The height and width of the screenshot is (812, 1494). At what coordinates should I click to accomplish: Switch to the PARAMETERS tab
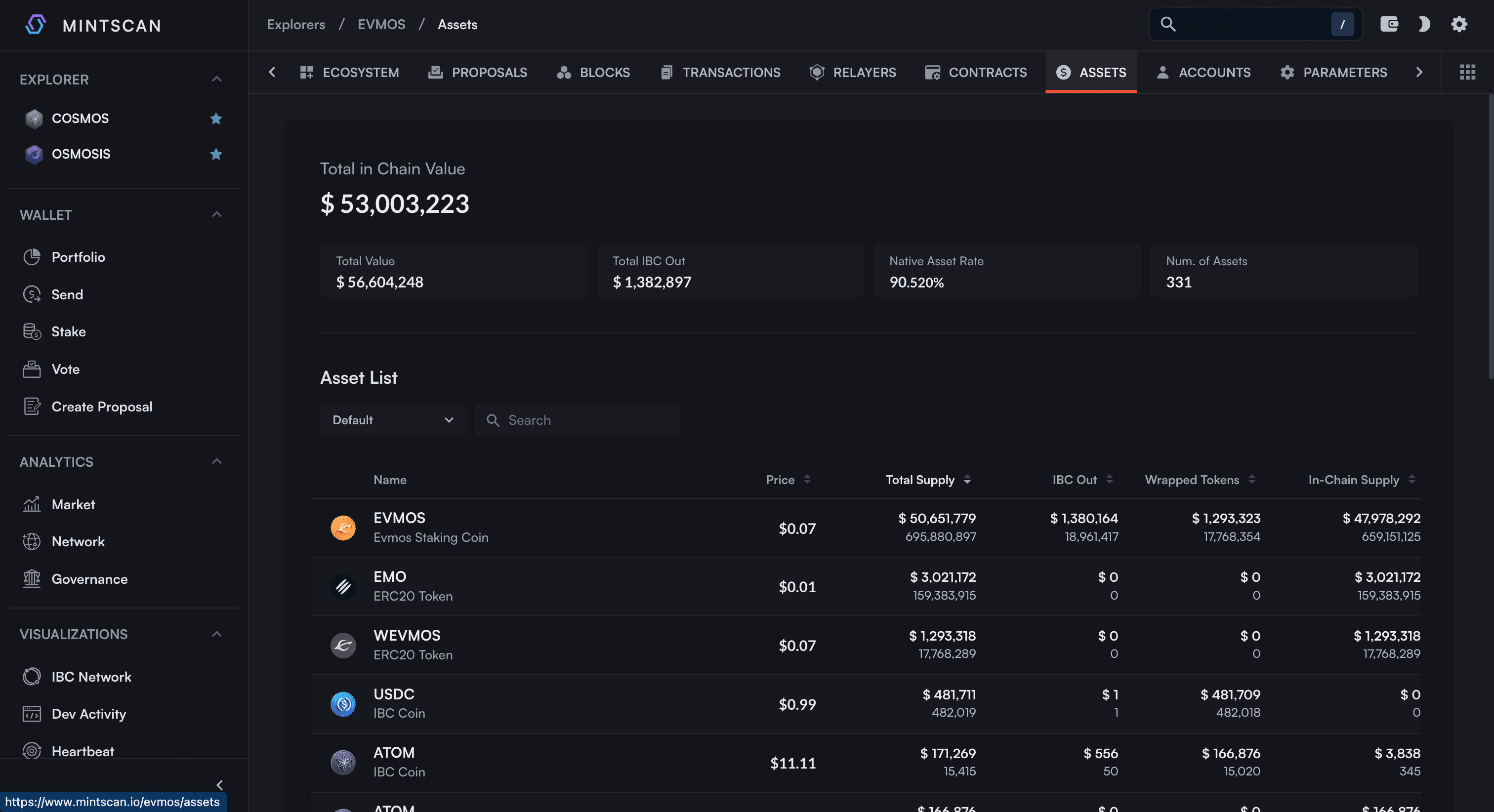1333,73
